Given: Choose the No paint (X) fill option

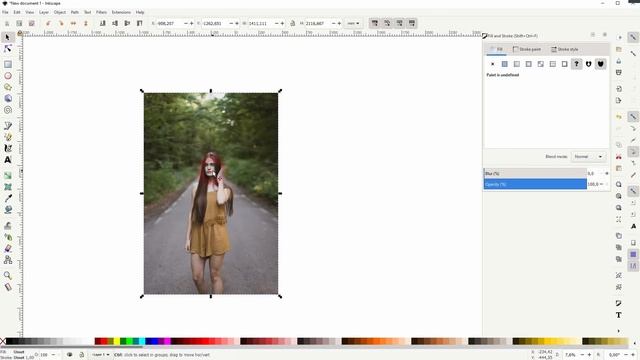Looking at the screenshot, I should pyautogui.click(x=493, y=64).
